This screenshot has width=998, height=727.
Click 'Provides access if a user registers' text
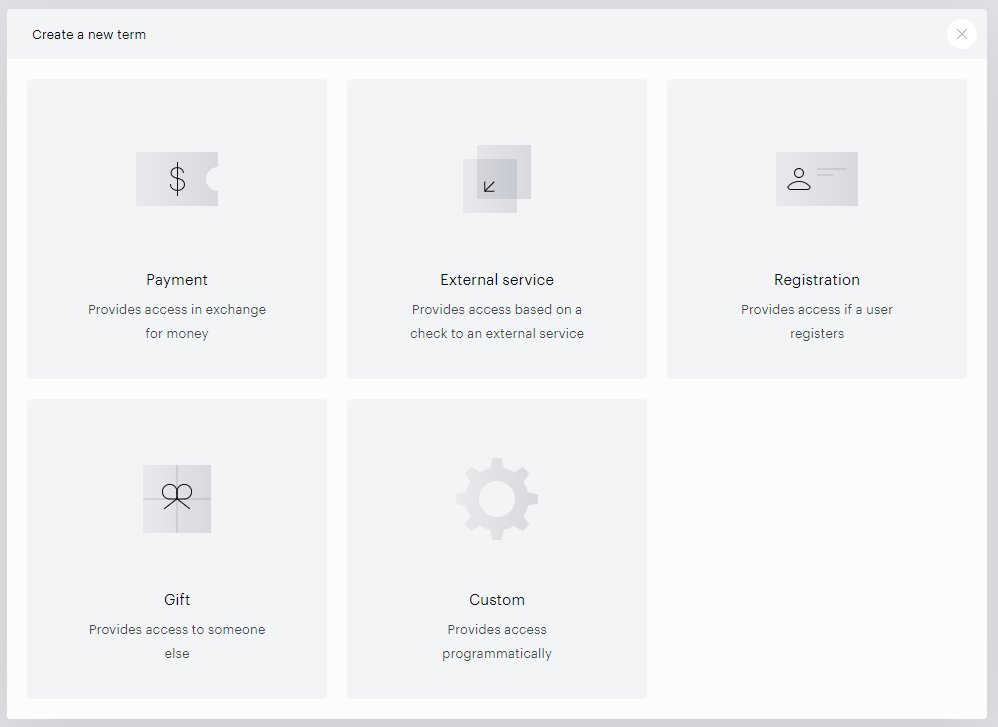817,321
